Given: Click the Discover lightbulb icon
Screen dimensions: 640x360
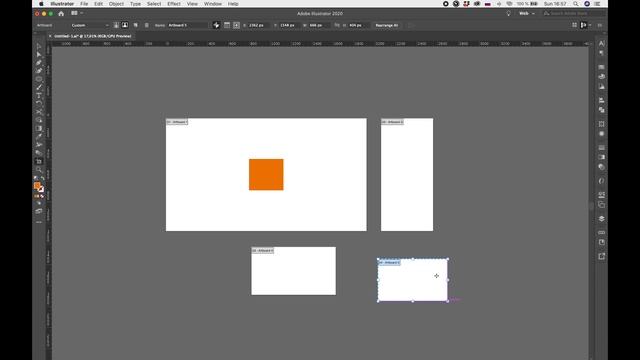Looking at the screenshot, I should pos(509,13).
